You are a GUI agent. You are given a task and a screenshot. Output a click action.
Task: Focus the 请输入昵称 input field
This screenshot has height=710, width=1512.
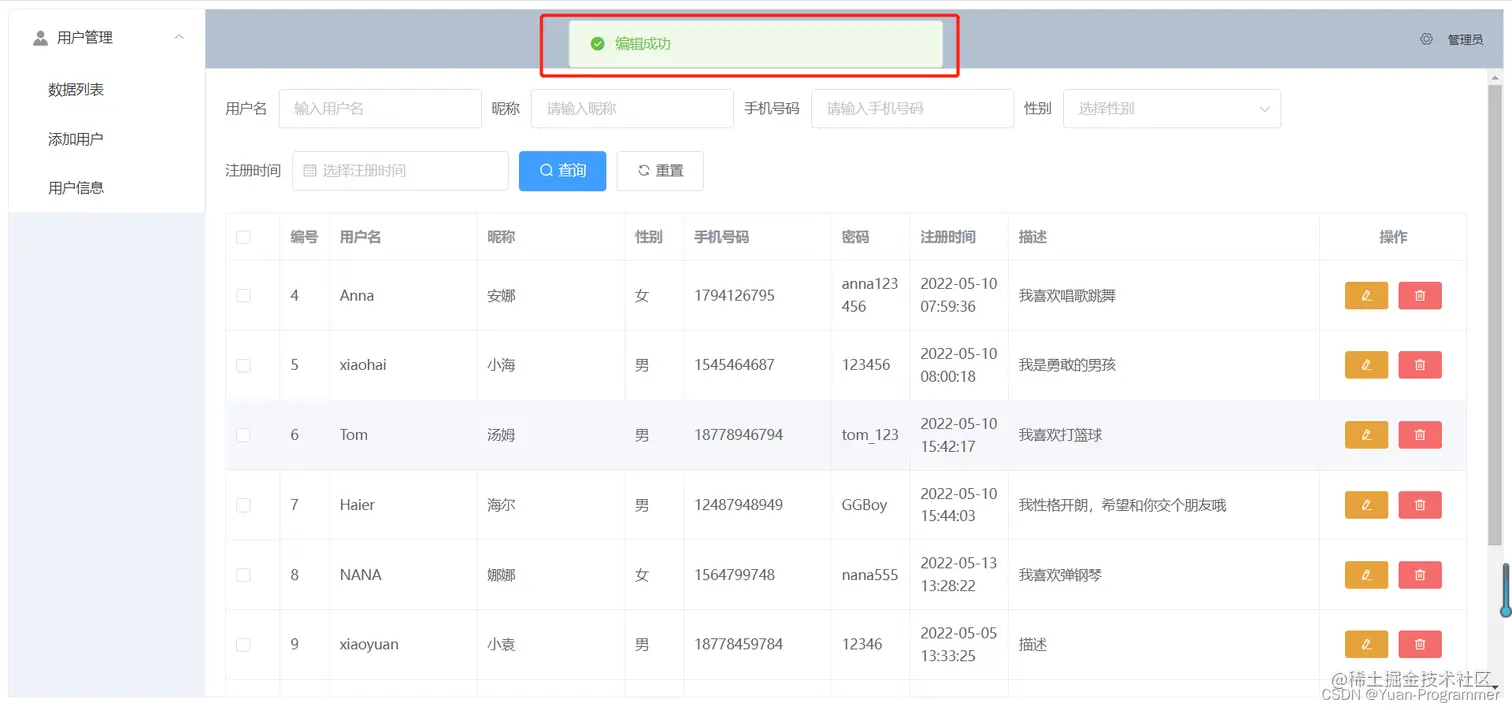coord(632,108)
